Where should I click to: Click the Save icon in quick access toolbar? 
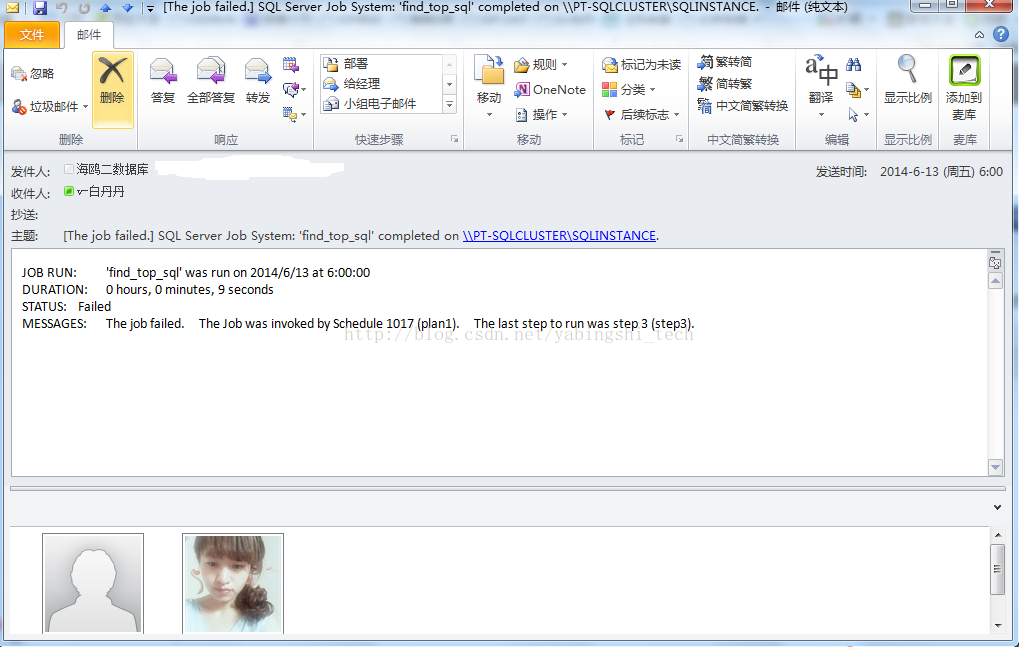pyautogui.click(x=40, y=8)
